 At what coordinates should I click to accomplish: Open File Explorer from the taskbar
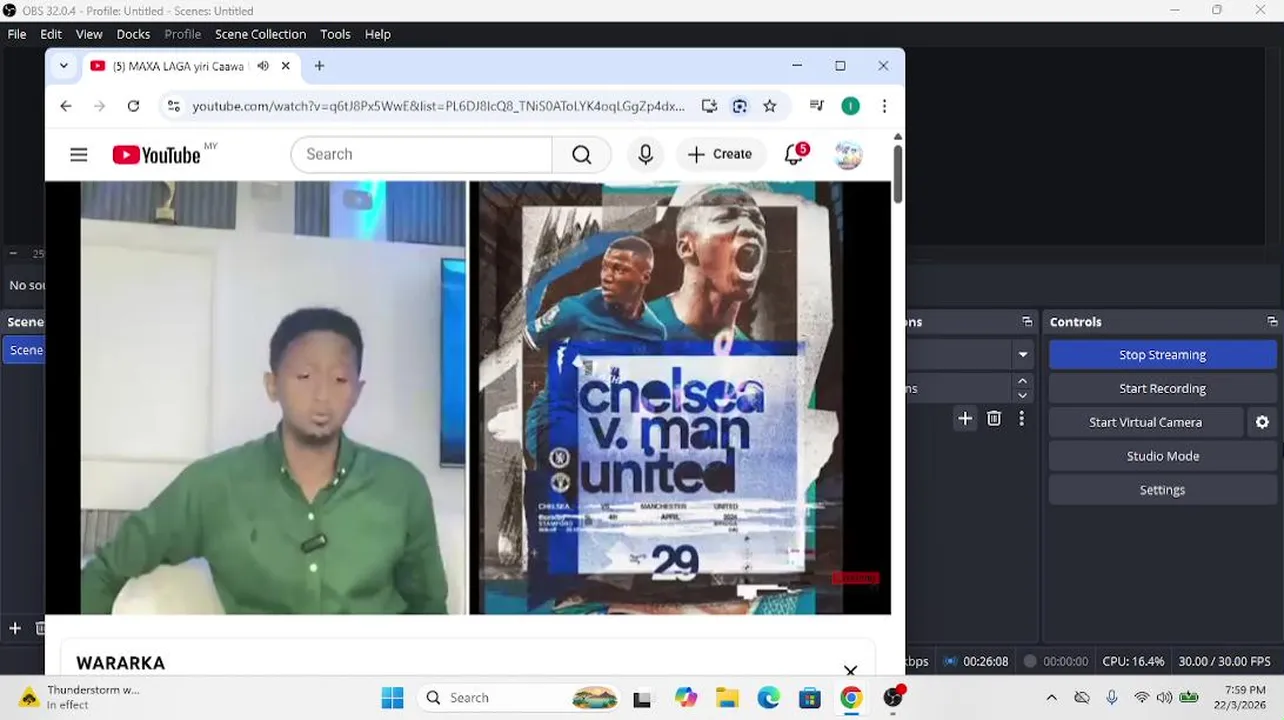coord(727,698)
